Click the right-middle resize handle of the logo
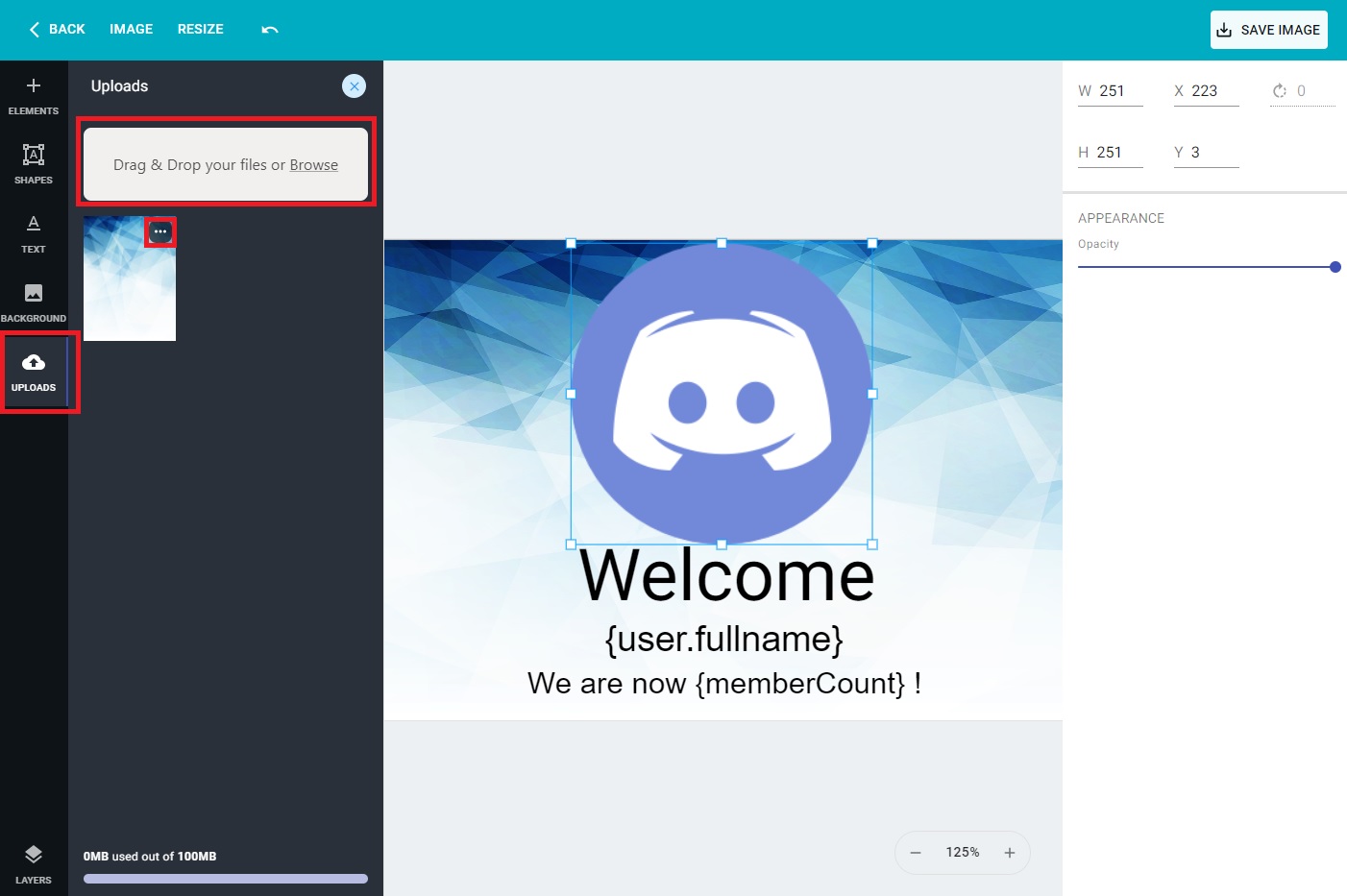The height and width of the screenshot is (896, 1347). click(x=872, y=394)
